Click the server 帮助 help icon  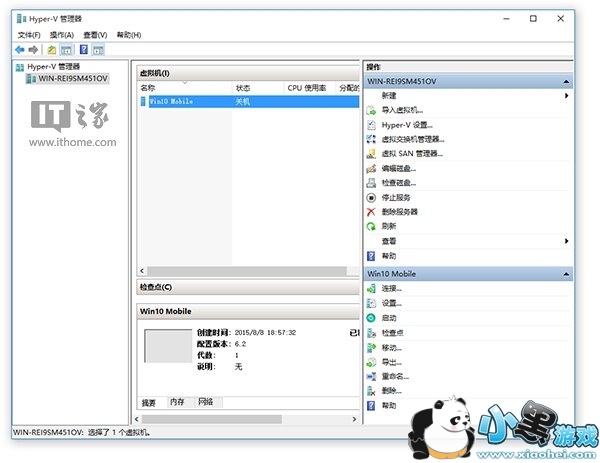pos(371,256)
